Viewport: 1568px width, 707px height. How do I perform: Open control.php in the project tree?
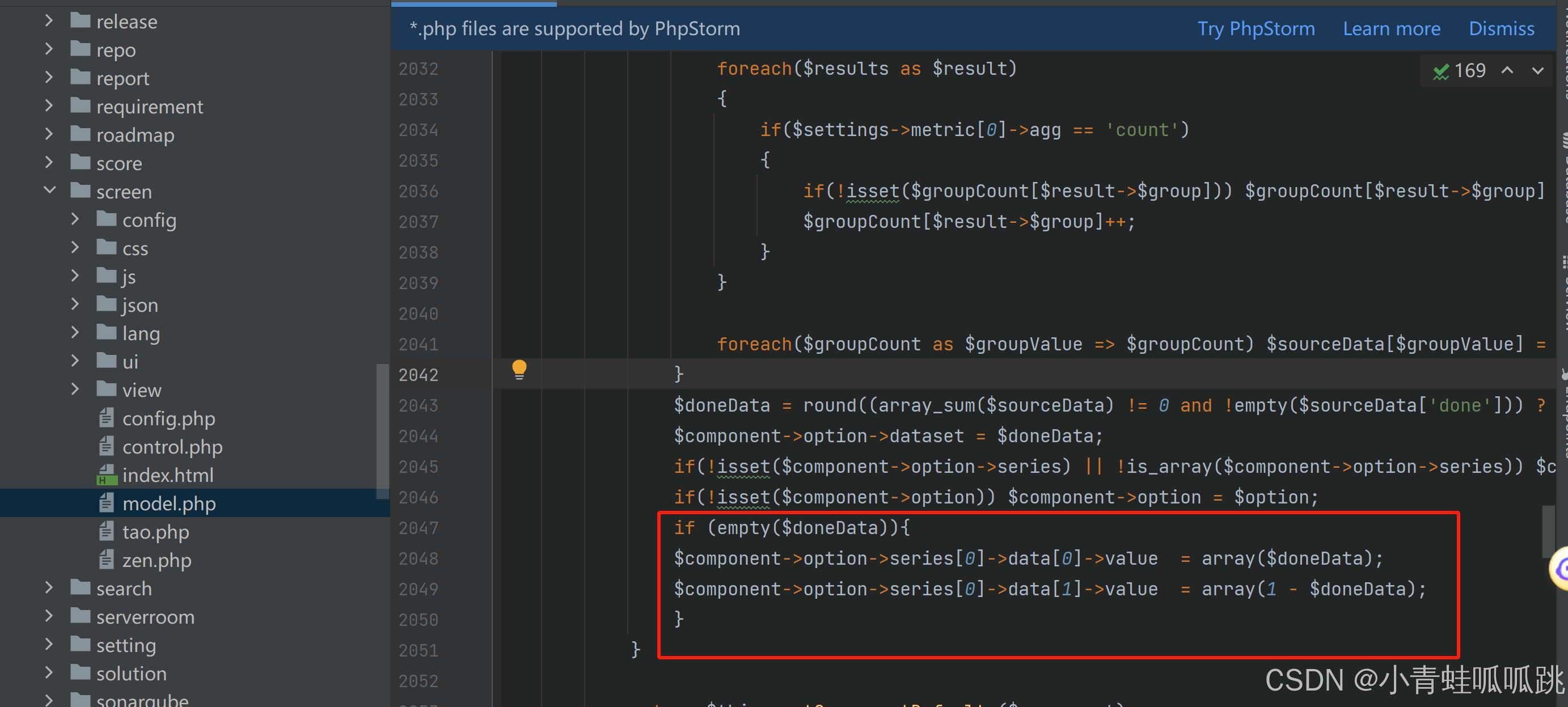tap(172, 447)
